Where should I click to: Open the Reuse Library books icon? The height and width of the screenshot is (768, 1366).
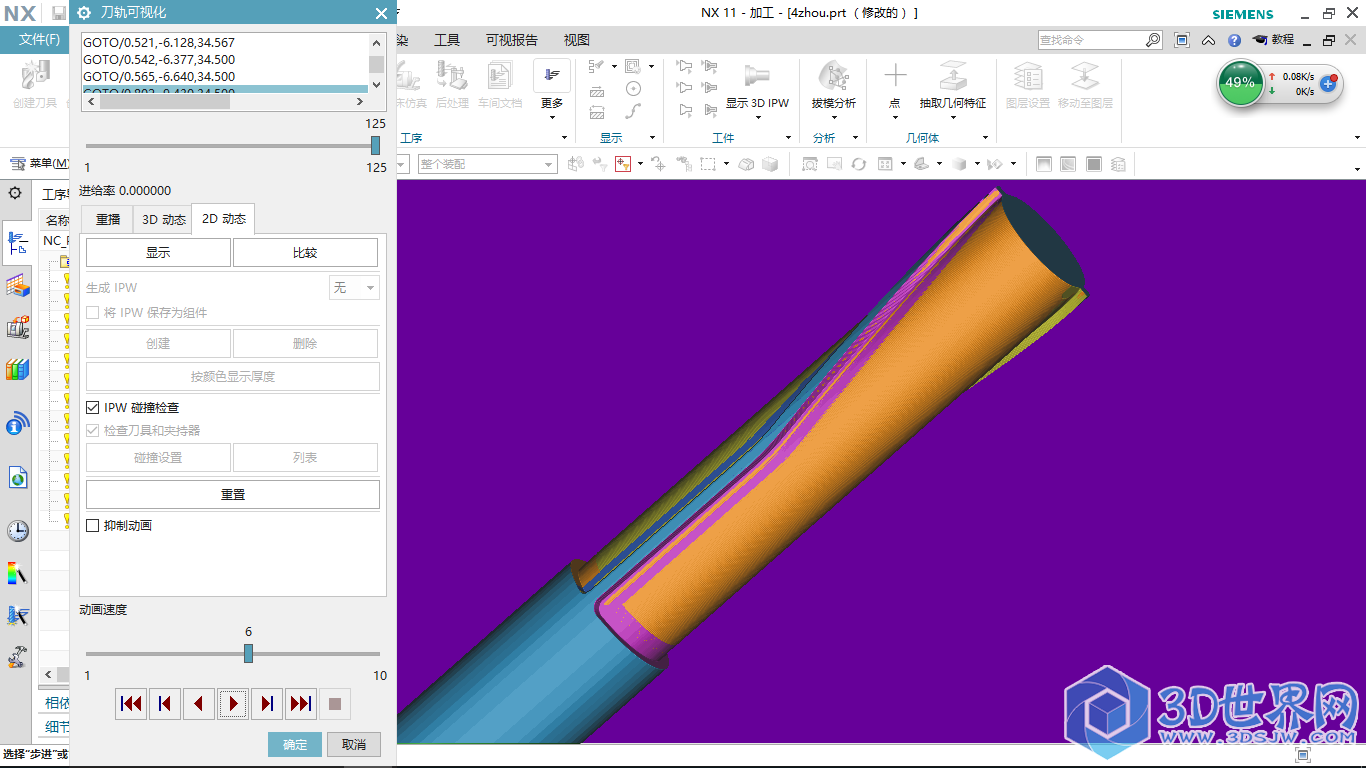pyautogui.click(x=17, y=370)
